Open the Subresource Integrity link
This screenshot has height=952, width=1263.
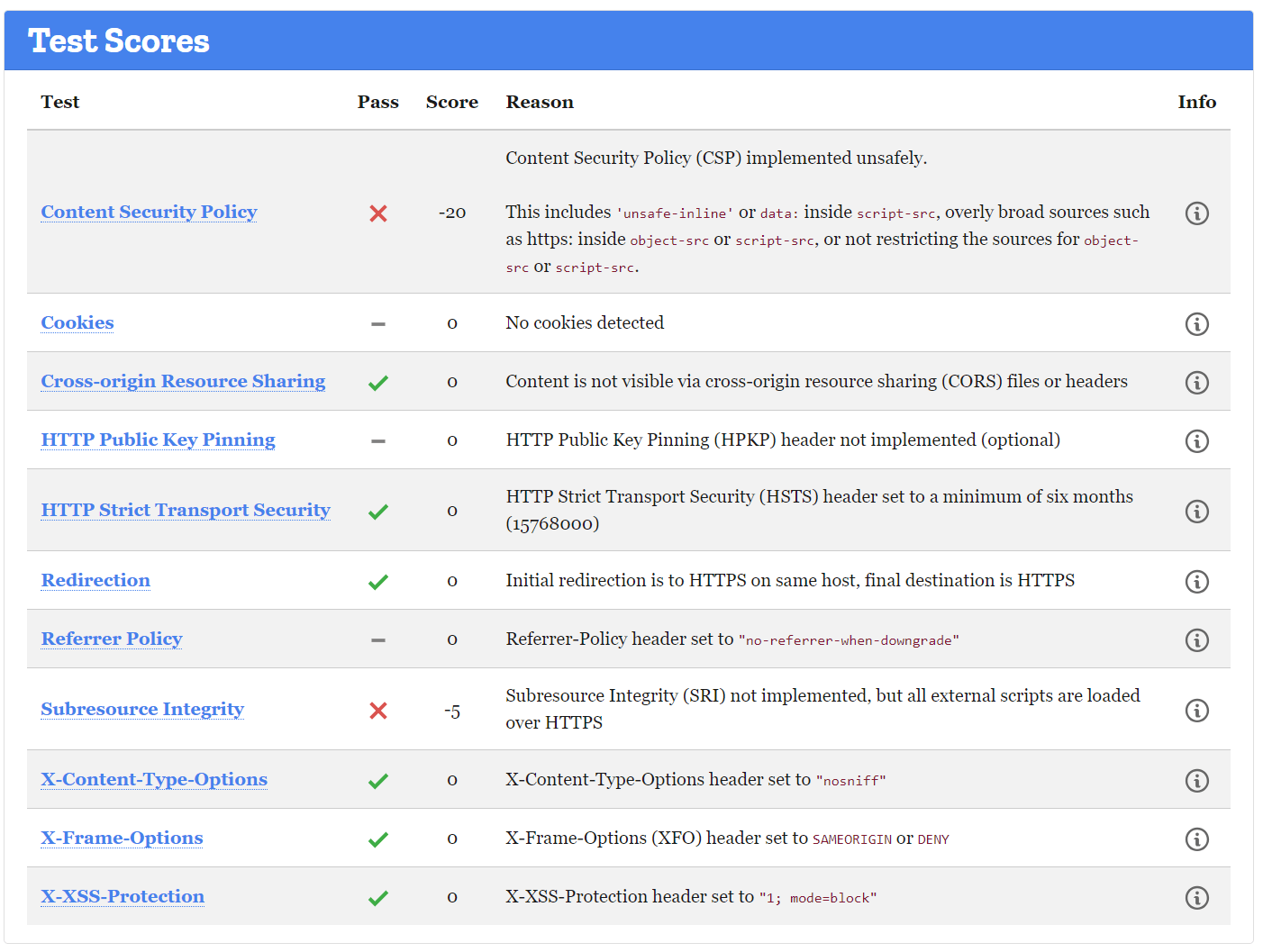(x=141, y=710)
